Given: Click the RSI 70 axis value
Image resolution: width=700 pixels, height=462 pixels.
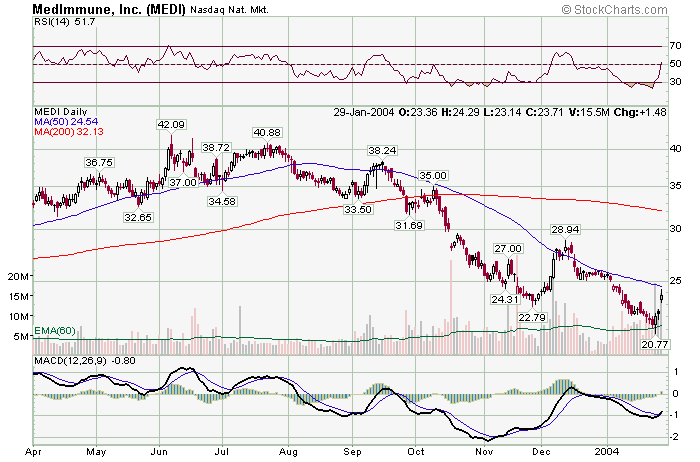Looking at the screenshot, I should (x=675, y=46).
